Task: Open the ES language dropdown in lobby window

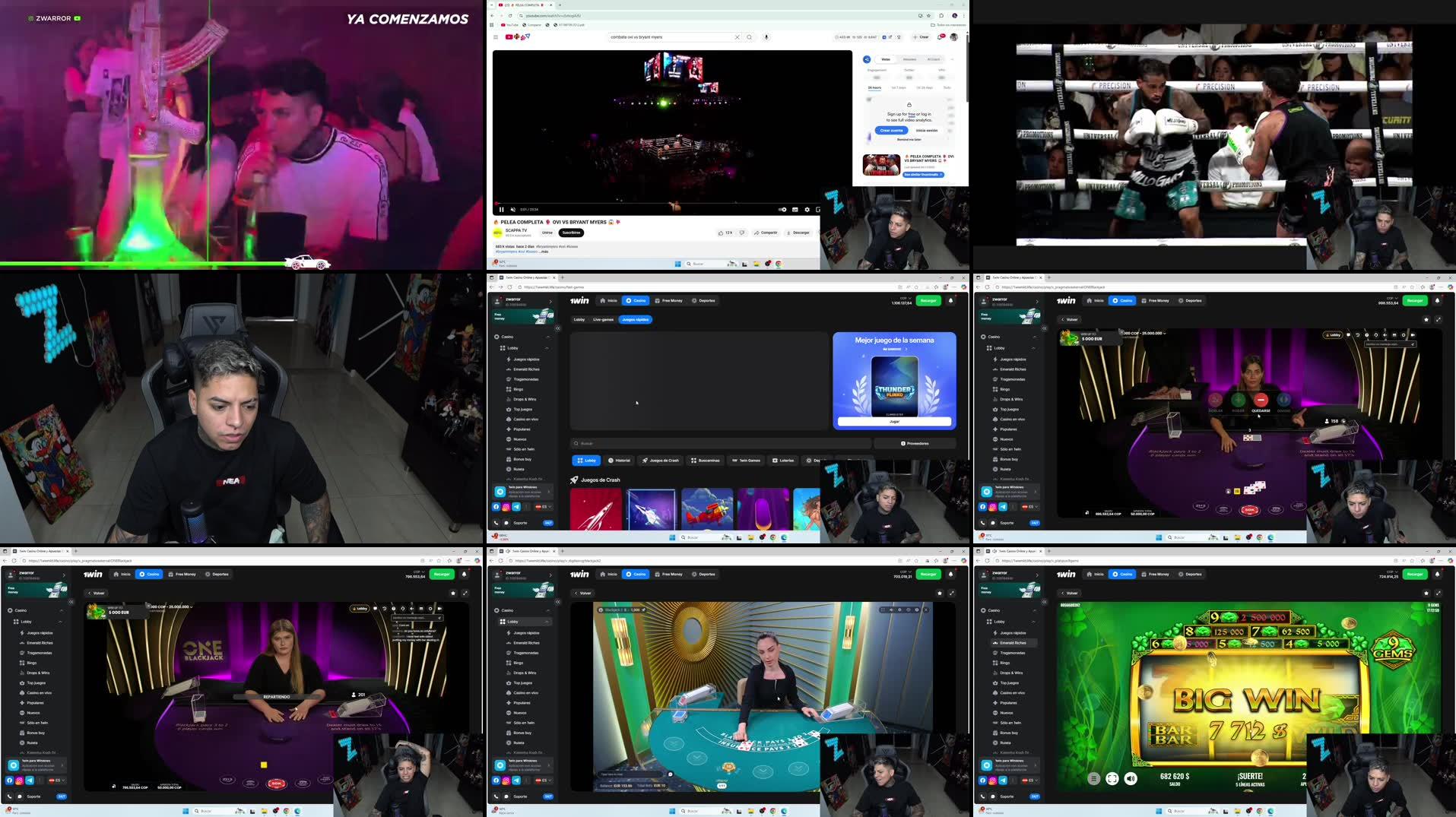Action: pyautogui.click(x=543, y=507)
